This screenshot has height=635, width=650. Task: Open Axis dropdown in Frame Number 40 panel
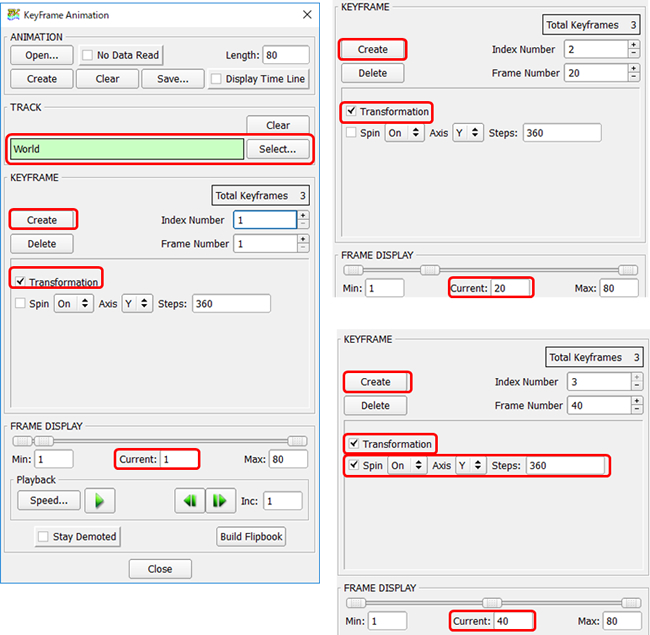470,466
